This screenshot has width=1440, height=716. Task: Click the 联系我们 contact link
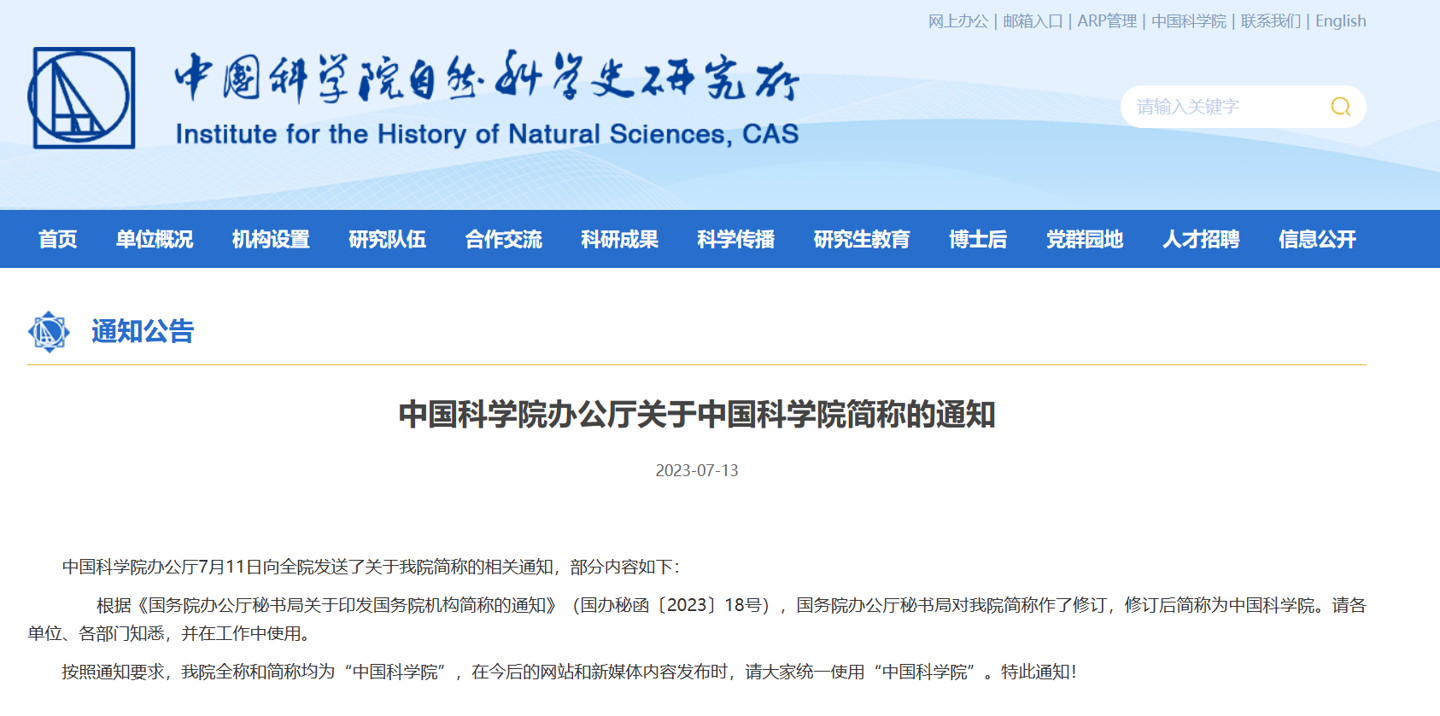[x=1271, y=21]
